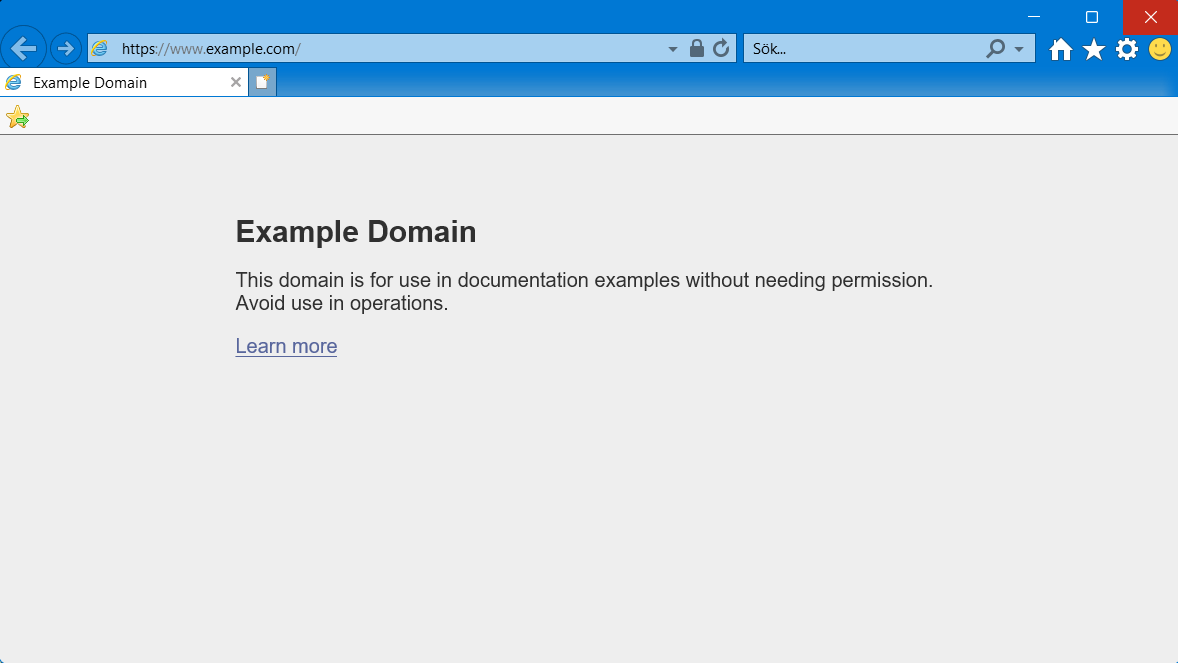1178x663 pixels.
Task: Click inside the Sök search box
Action: pos(860,49)
